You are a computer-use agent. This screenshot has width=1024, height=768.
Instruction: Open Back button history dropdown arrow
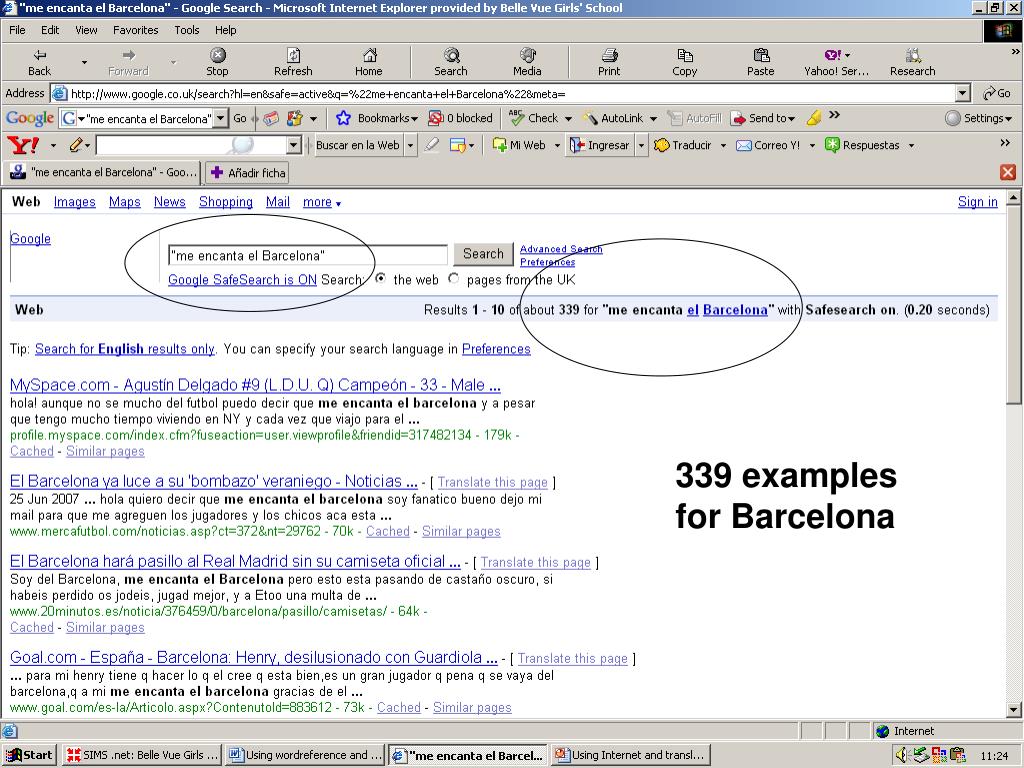[x=84, y=62]
